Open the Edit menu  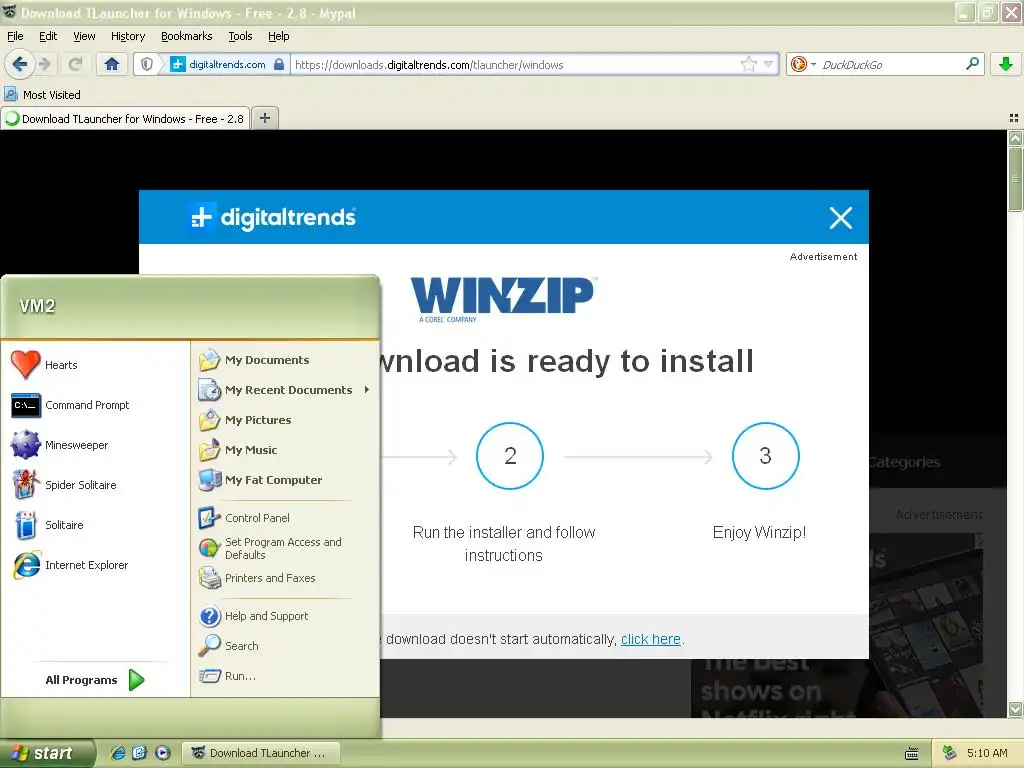click(x=48, y=36)
